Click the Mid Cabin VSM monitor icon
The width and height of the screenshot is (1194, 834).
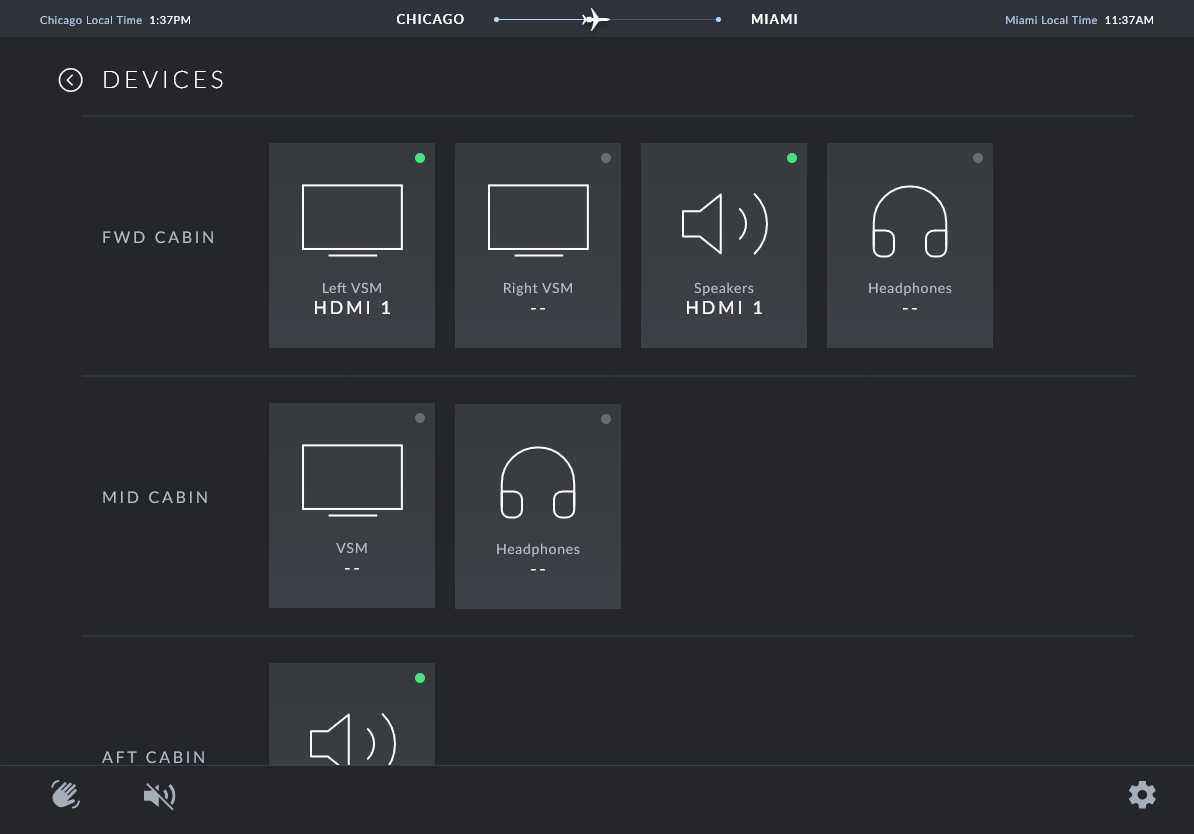352,480
